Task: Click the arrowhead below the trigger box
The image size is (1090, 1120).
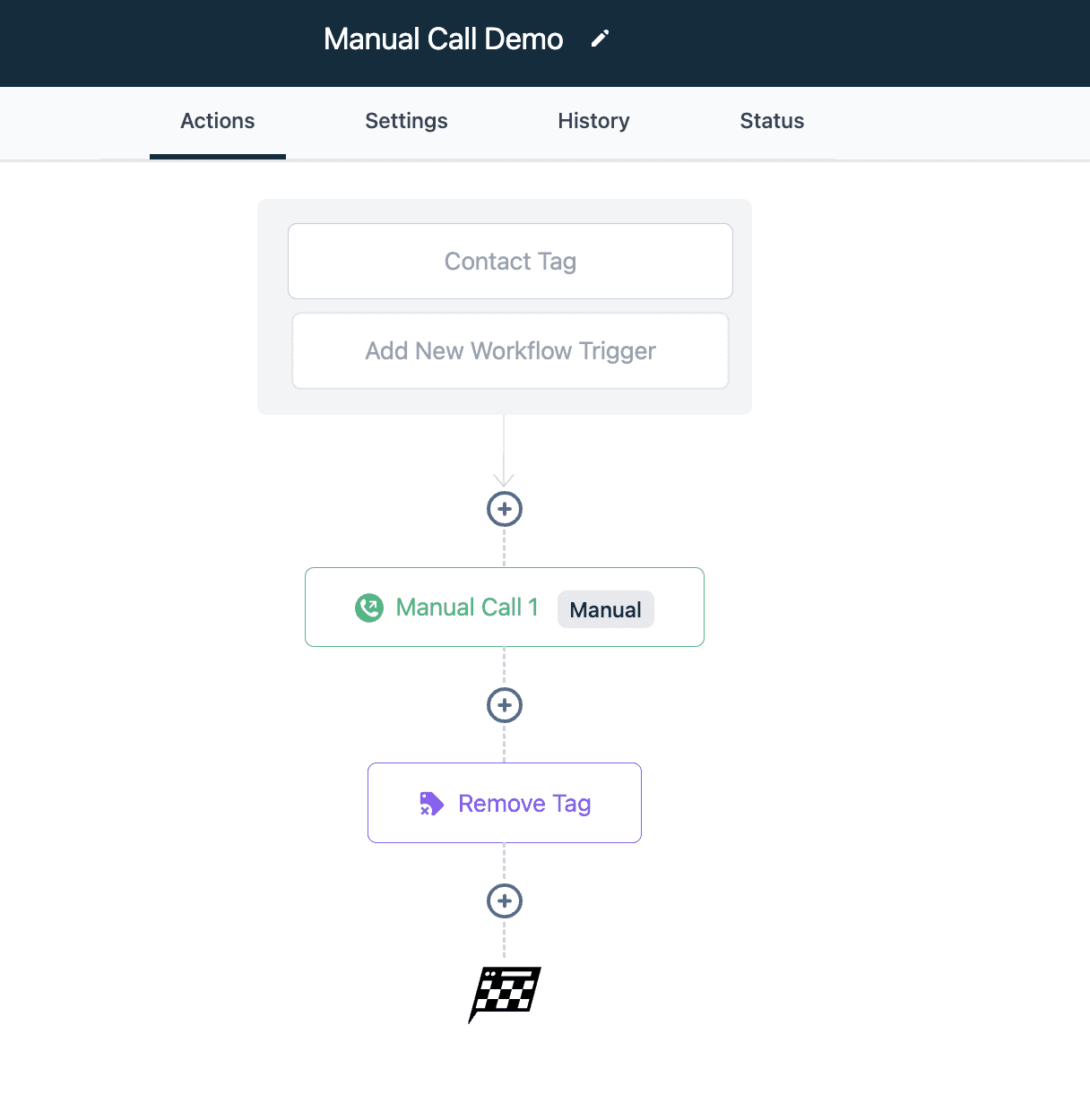Action: (504, 479)
